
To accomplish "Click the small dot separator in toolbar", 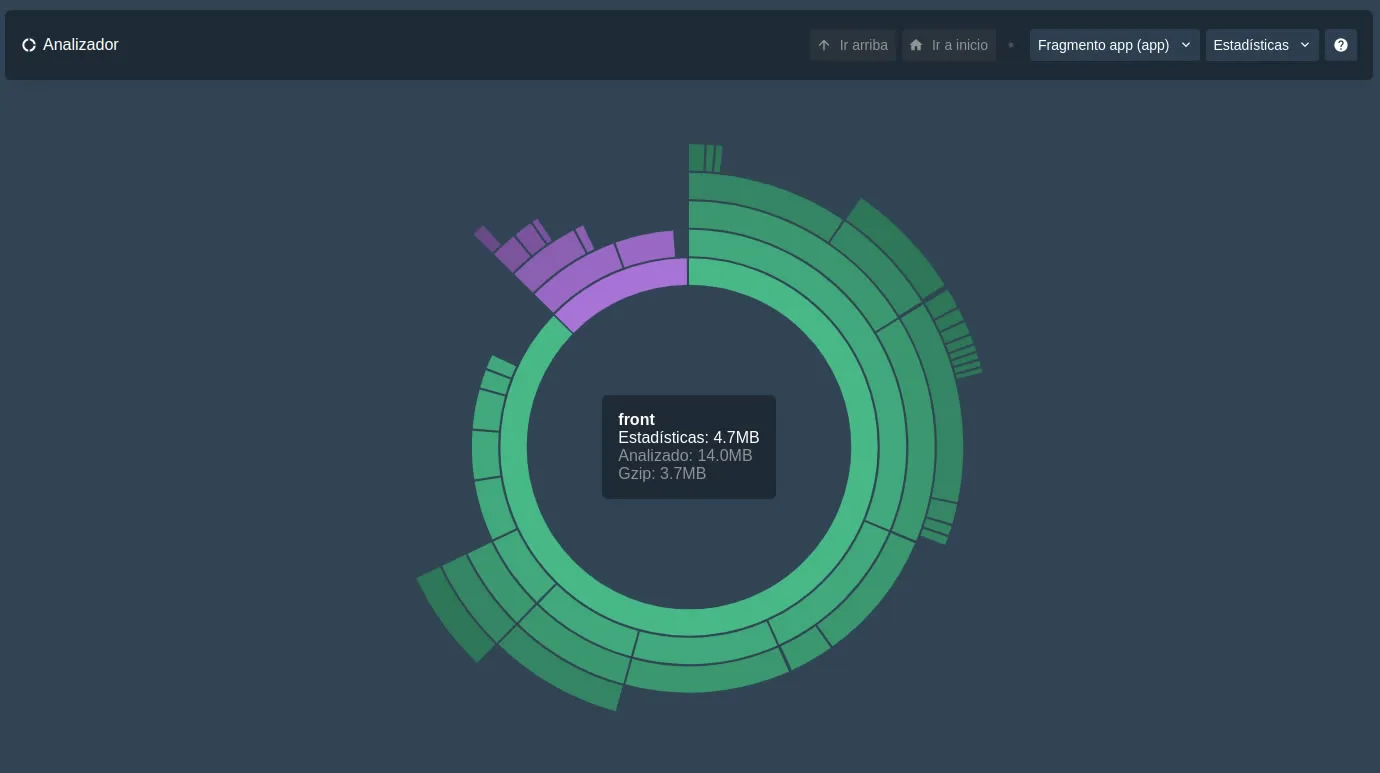I will [x=1011, y=45].
